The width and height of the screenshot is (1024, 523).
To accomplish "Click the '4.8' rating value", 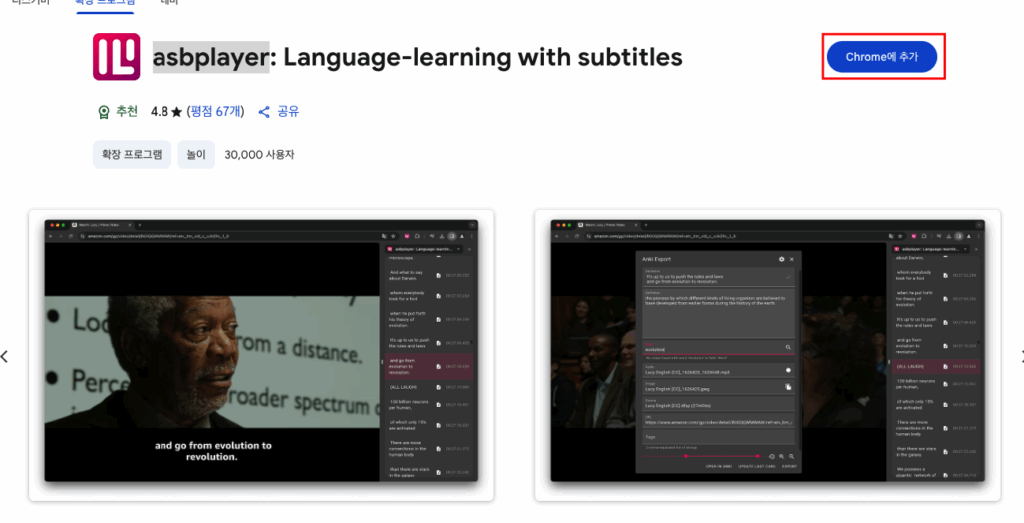I will [159, 112].
